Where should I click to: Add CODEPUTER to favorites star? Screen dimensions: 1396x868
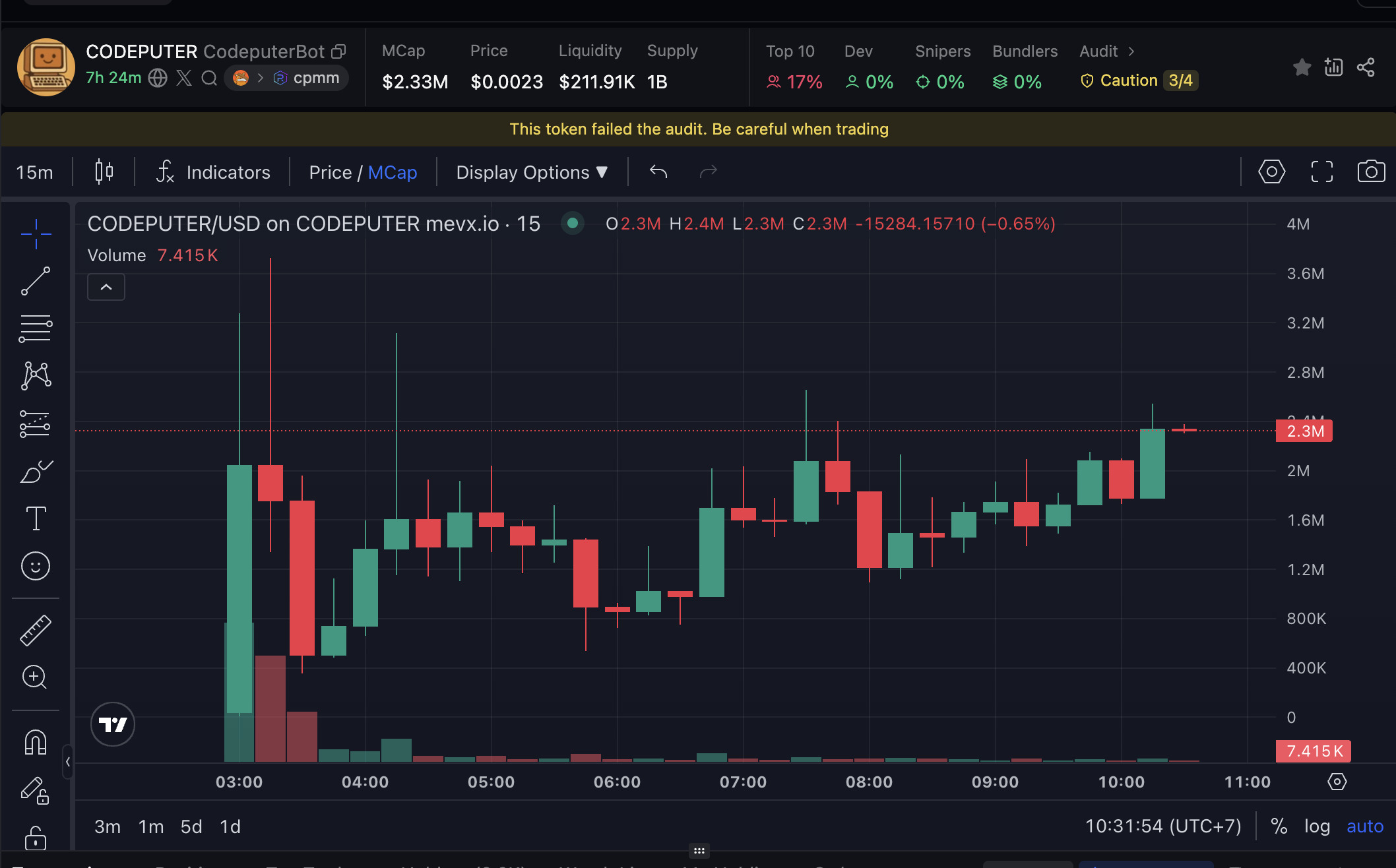coord(1302,67)
